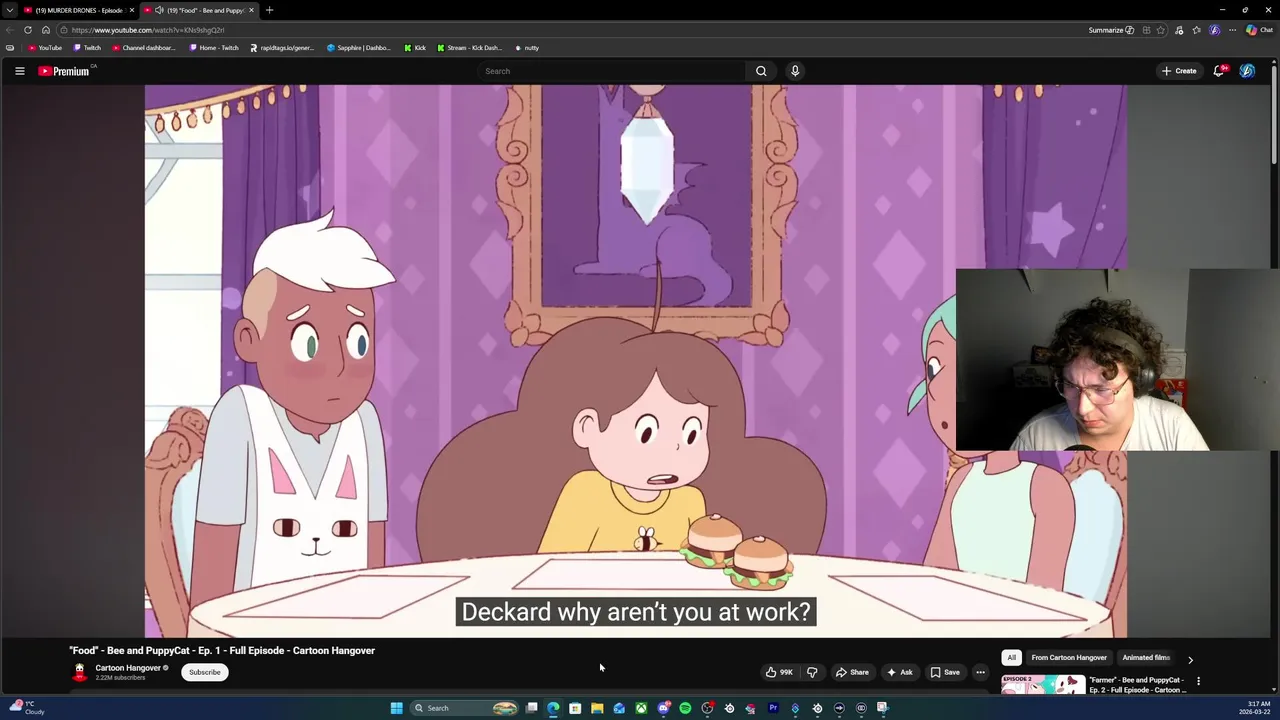Click Summarize in the address bar

pos(1111,30)
